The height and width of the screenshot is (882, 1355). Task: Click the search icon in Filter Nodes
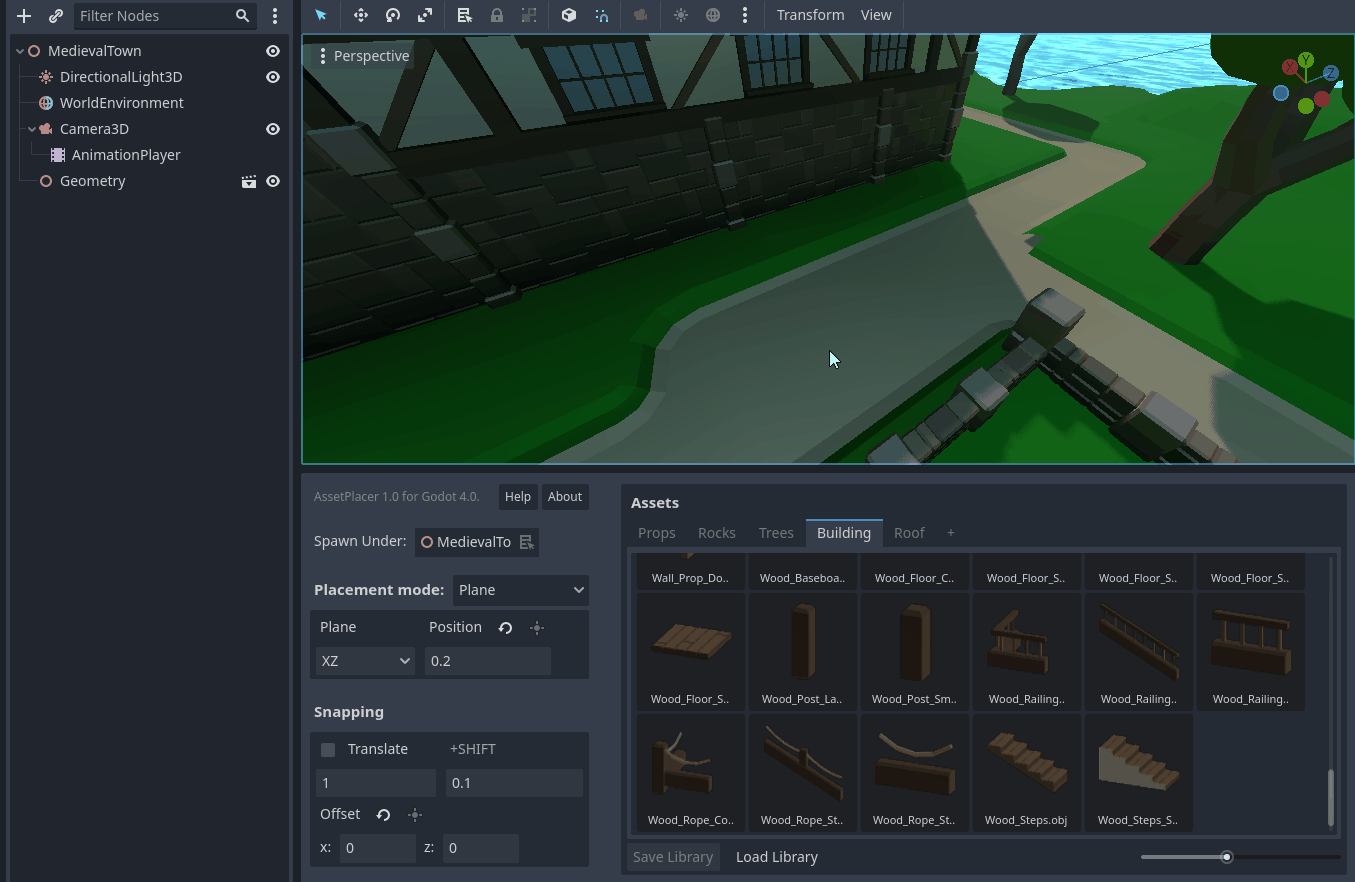[243, 16]
